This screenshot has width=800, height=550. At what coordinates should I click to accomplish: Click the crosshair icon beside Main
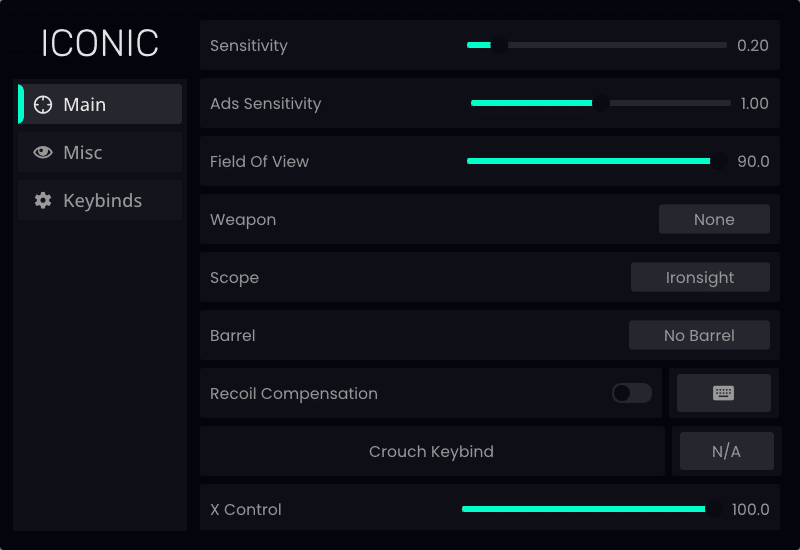43,105
